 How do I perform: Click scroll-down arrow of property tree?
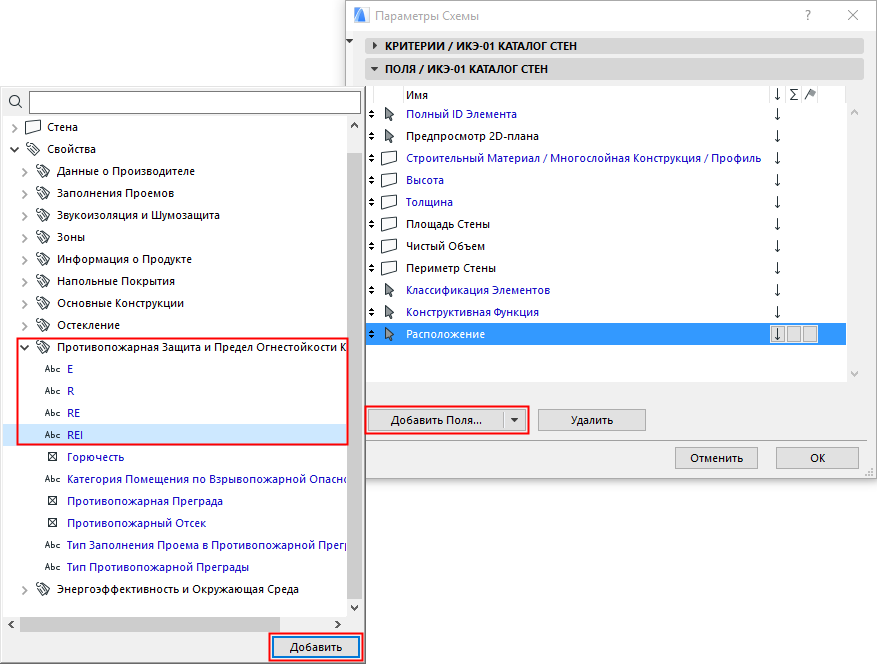pyautogui.click(x=354, y=608)
